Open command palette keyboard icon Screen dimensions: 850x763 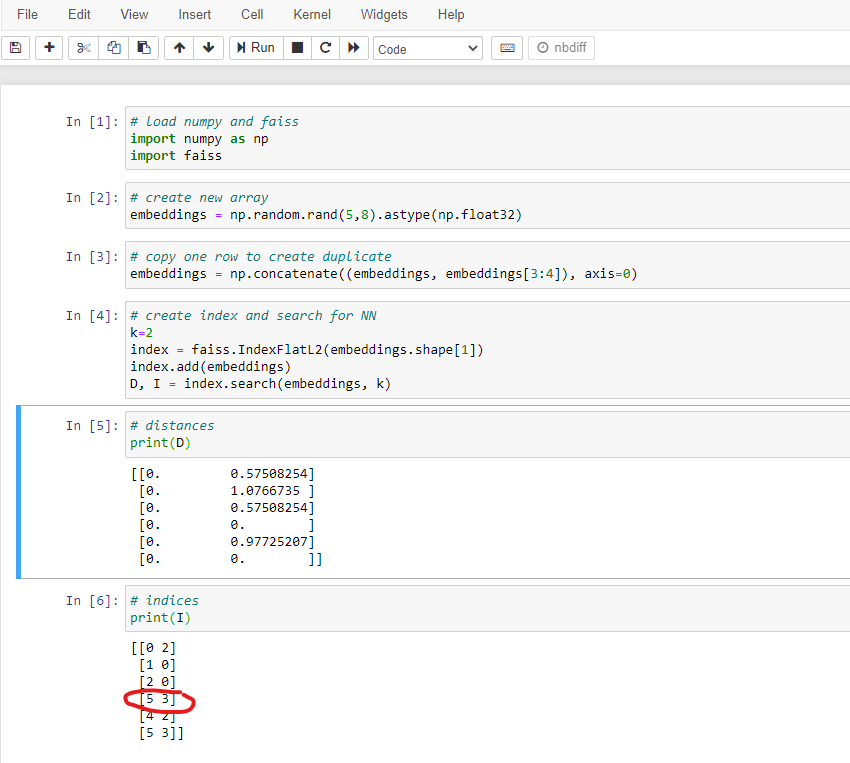coord(507,48)
